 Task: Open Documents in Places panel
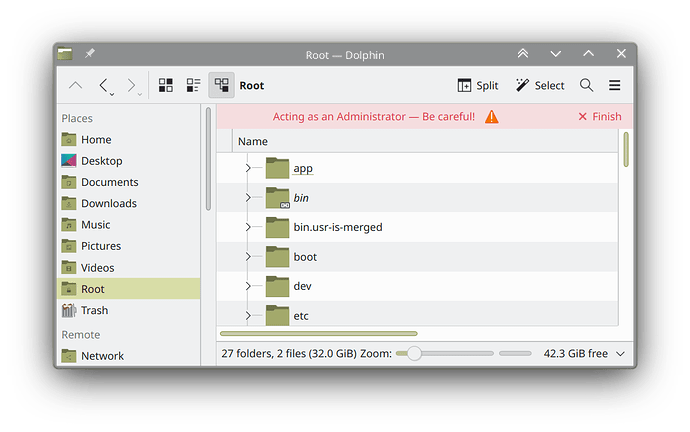129,182
